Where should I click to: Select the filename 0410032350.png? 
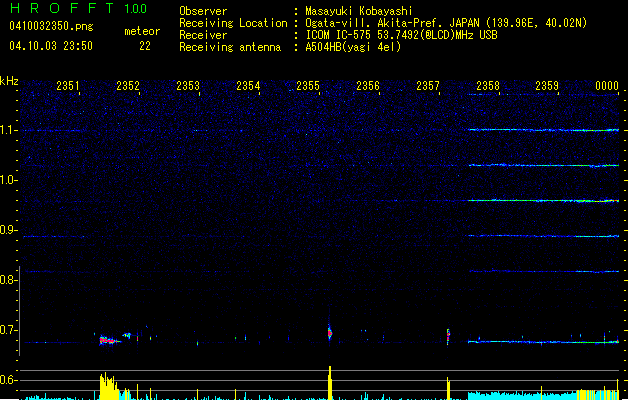coord(51,26)
